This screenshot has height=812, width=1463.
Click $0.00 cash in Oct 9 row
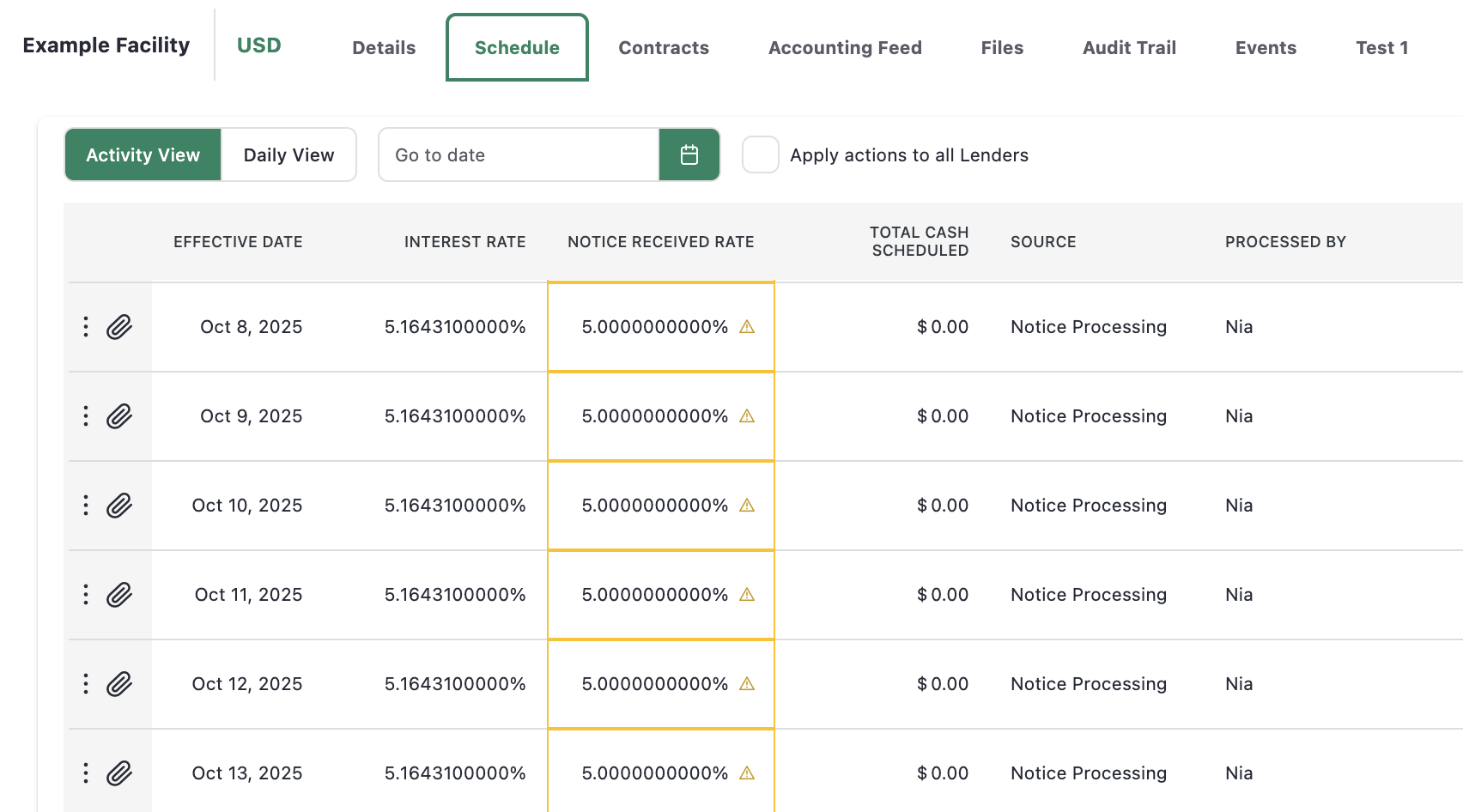943,416
